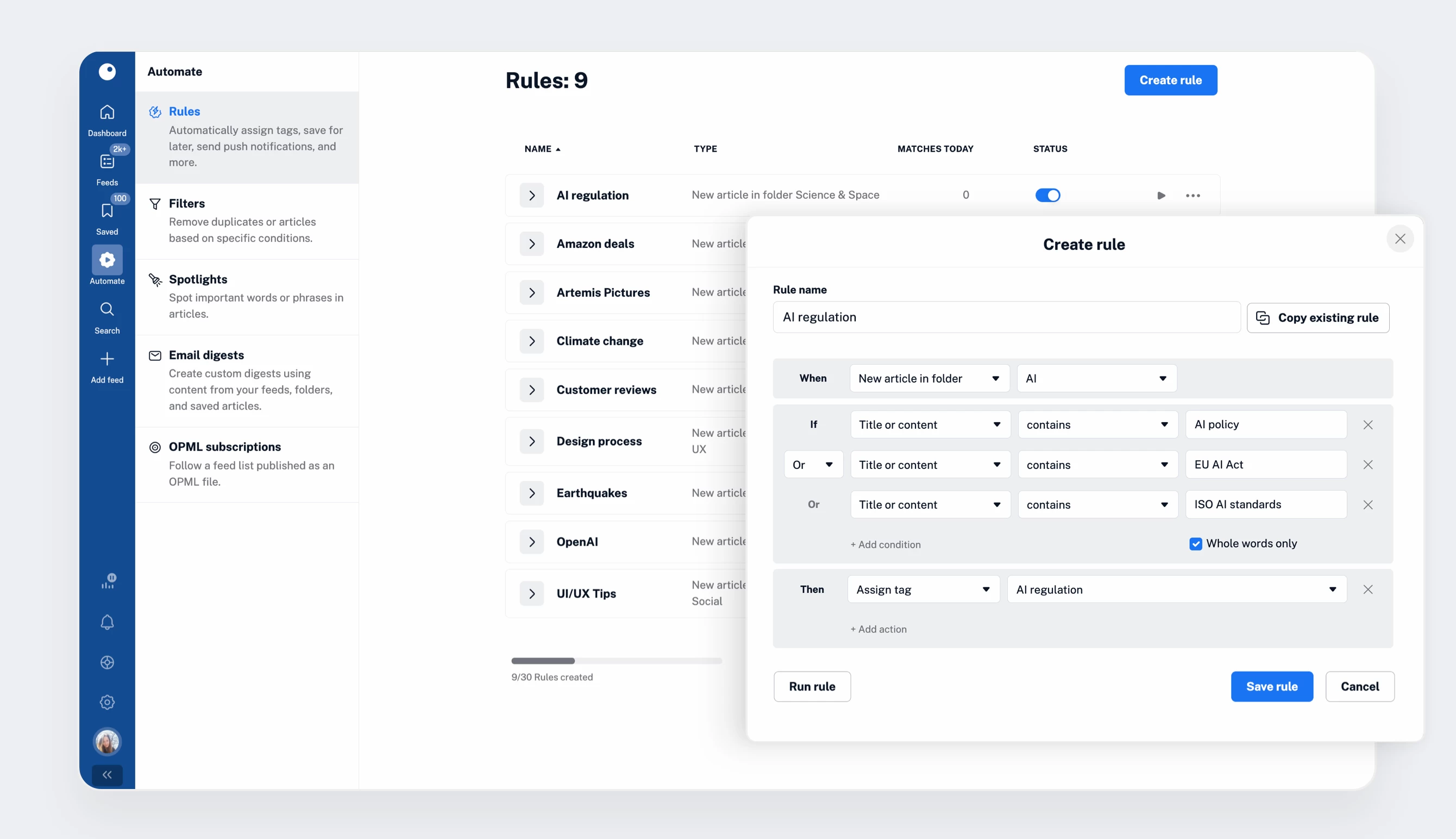This screenshot has width=1456, height=839.
Task: Click the Rule name input field
Action: click(x=1006, y=317)
